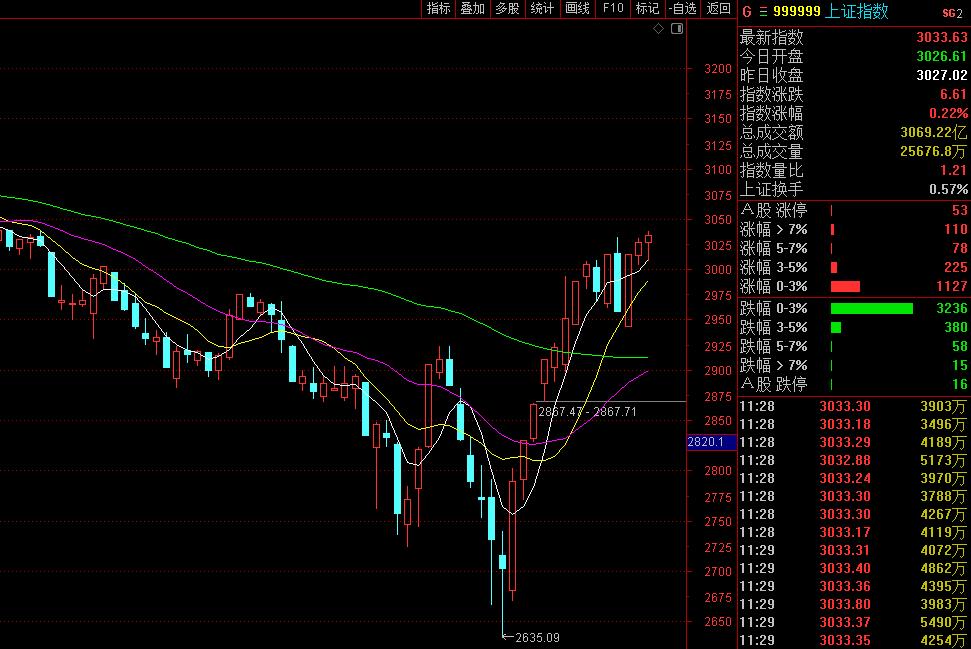Click the 返回 back button
971x649 pixels.
tap(718, 8)
